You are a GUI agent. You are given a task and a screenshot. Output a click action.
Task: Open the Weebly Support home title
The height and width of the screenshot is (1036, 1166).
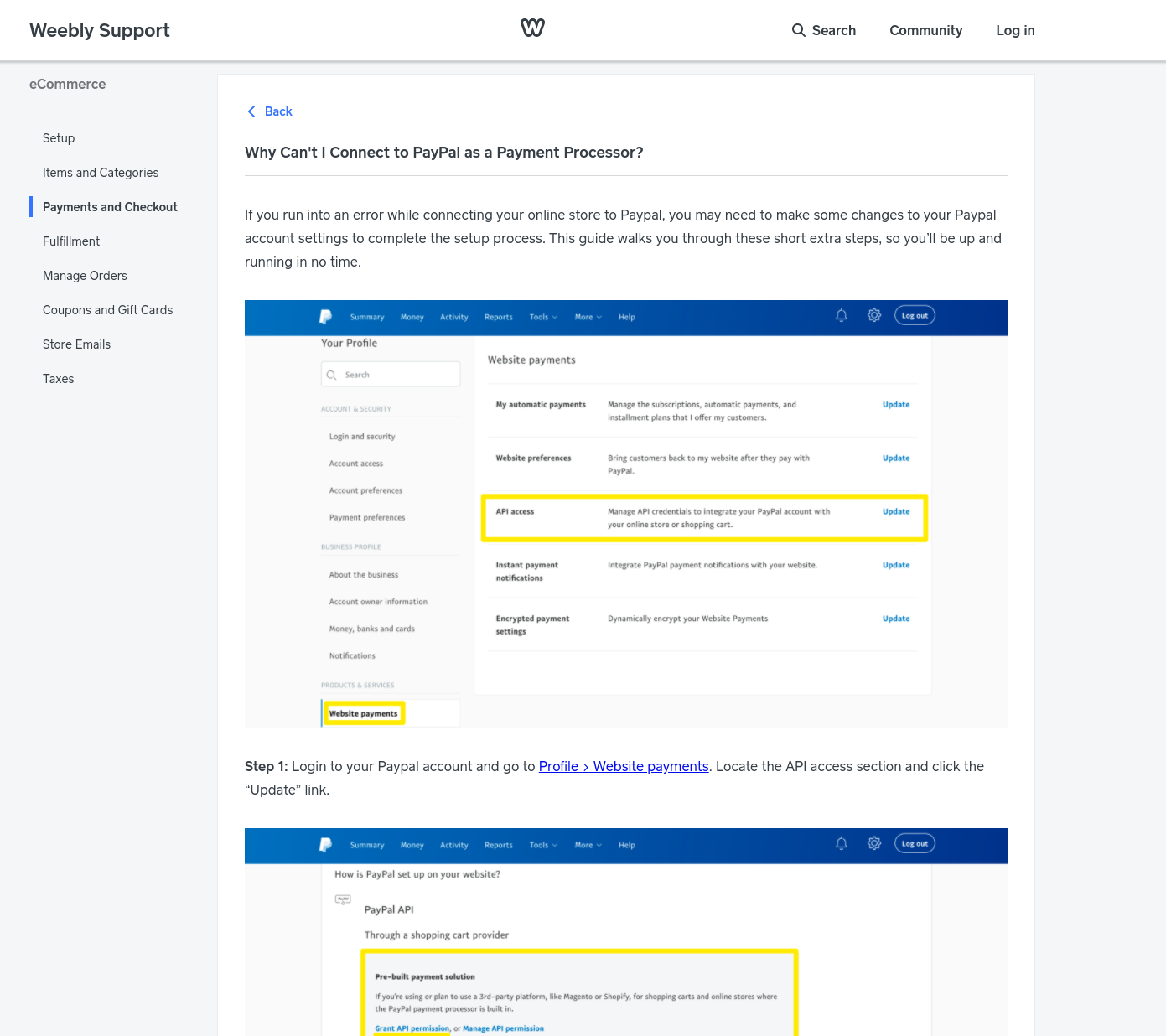100,30
